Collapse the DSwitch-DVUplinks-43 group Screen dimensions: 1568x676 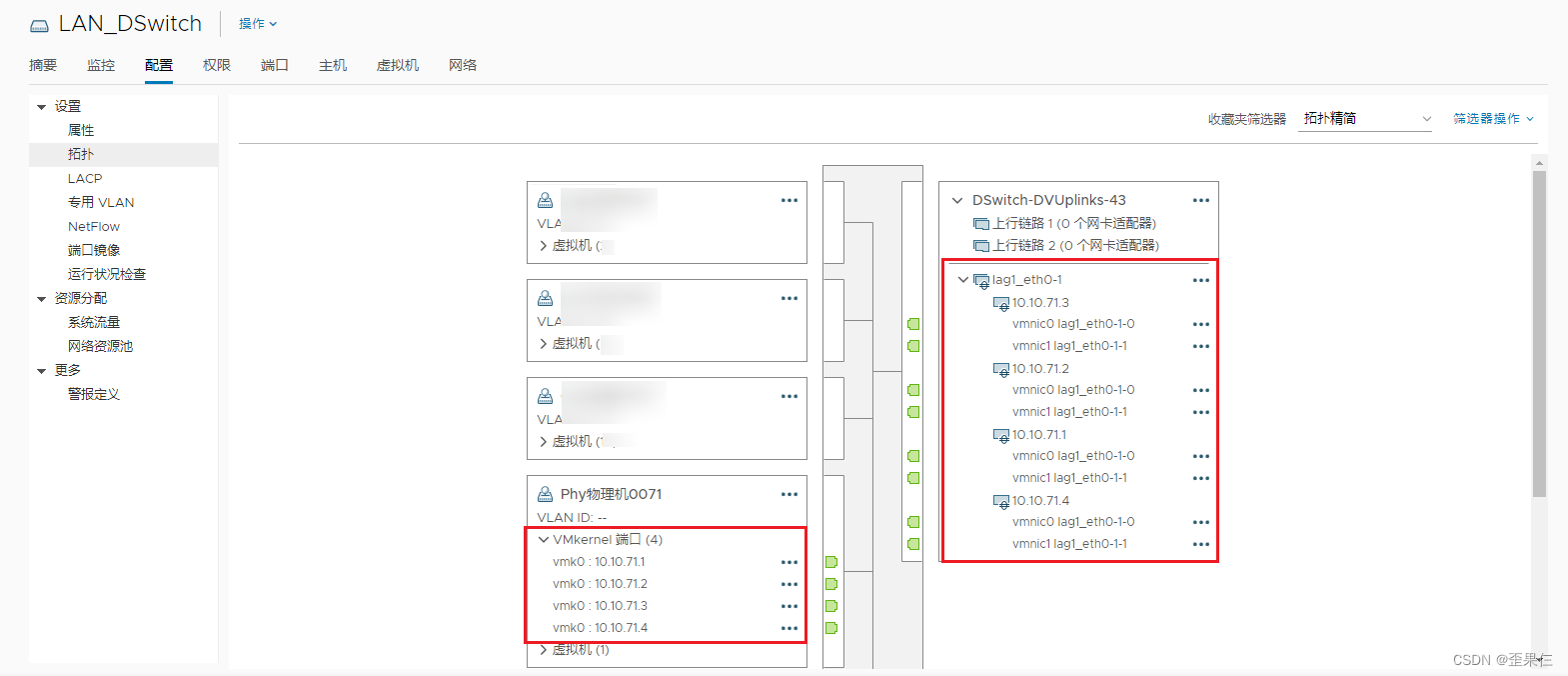pos(957,200)
